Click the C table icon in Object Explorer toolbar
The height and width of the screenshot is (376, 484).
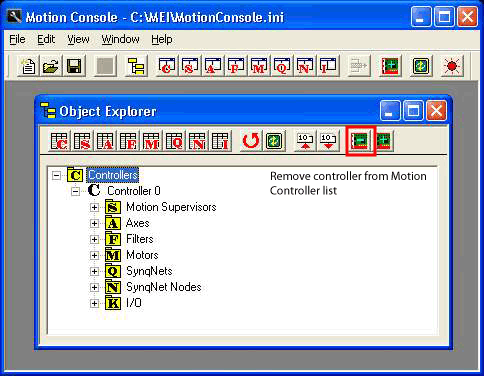point(59,141)
